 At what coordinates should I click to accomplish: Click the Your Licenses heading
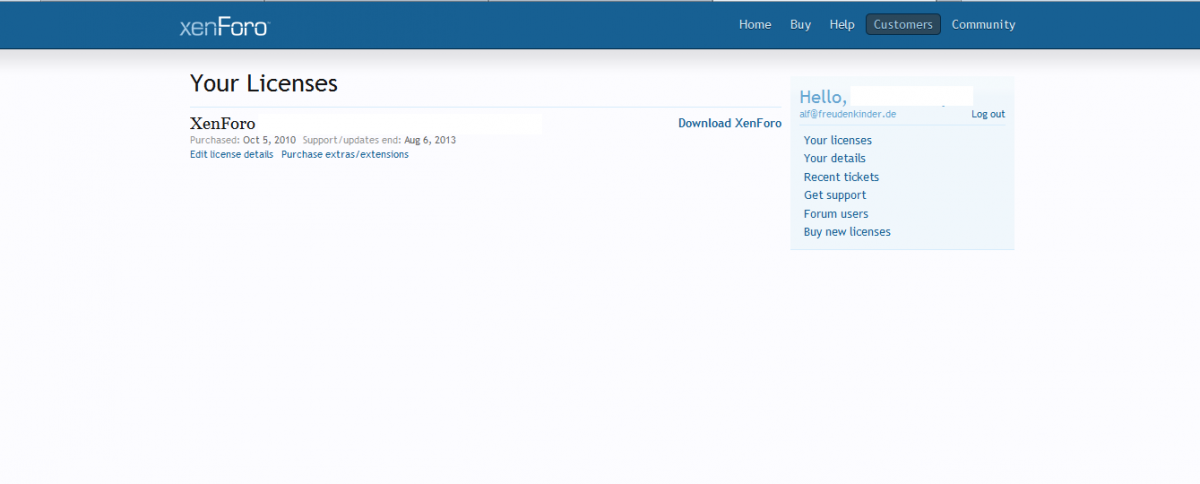click(264, 83)
